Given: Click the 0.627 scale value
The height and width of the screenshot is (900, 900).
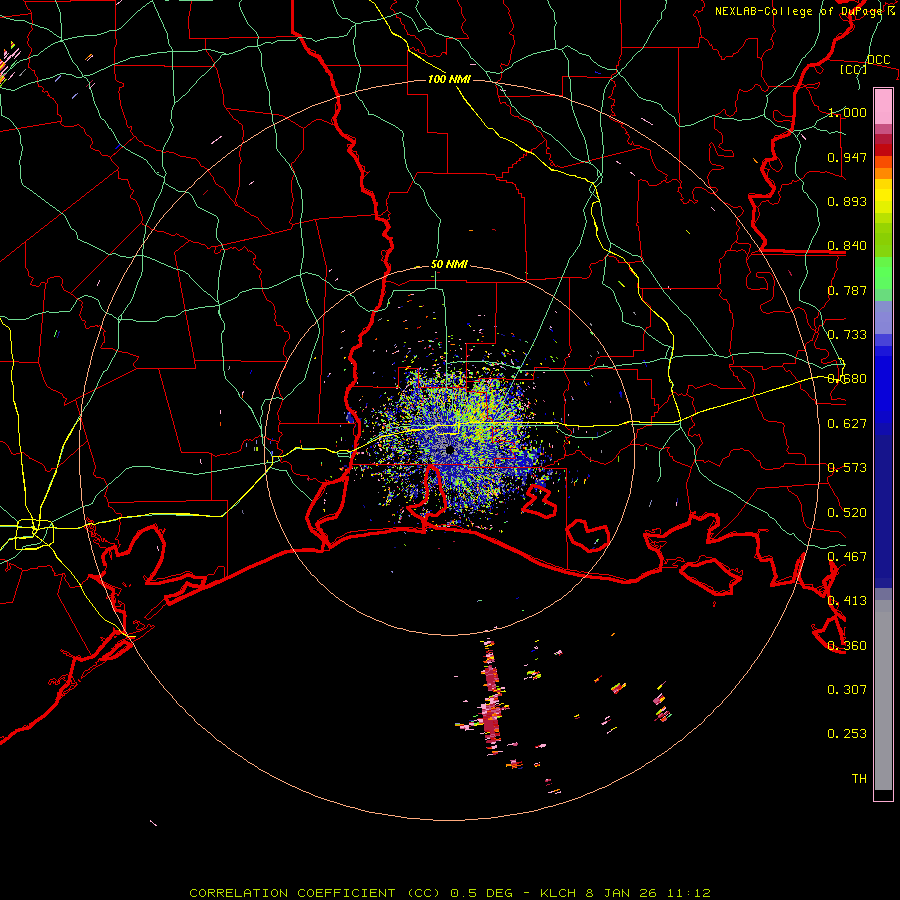Looking at the screenshot, I should (x=847, y=424).
